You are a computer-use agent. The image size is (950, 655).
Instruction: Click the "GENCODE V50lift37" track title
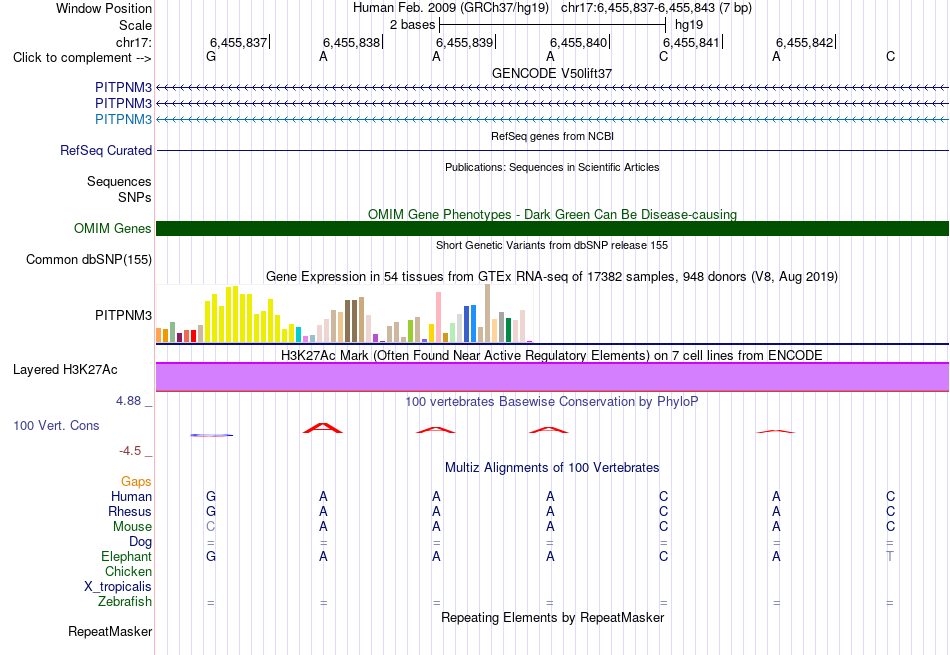[x=552, y=73]
